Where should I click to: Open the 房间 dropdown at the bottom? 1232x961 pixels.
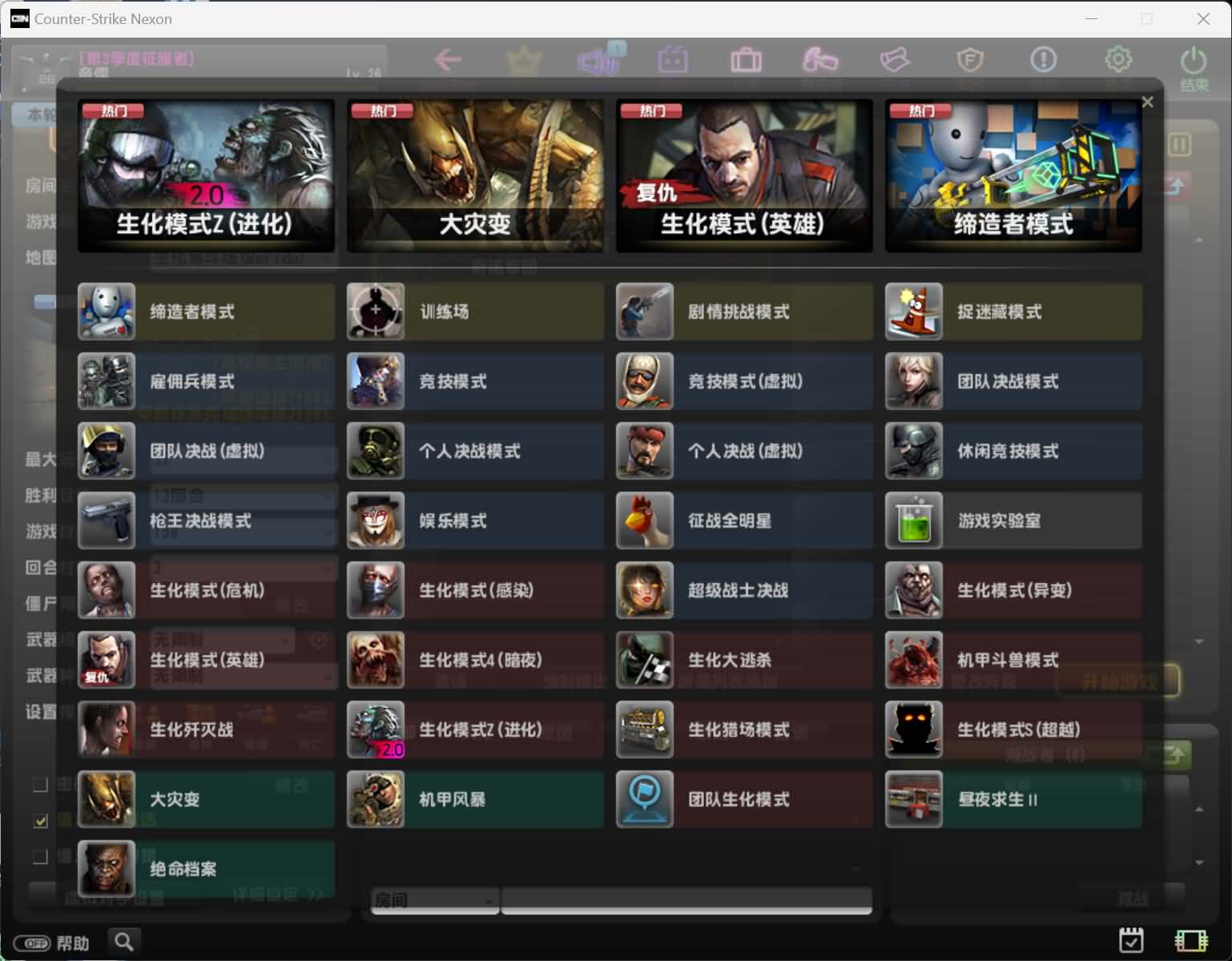[433, 900]
